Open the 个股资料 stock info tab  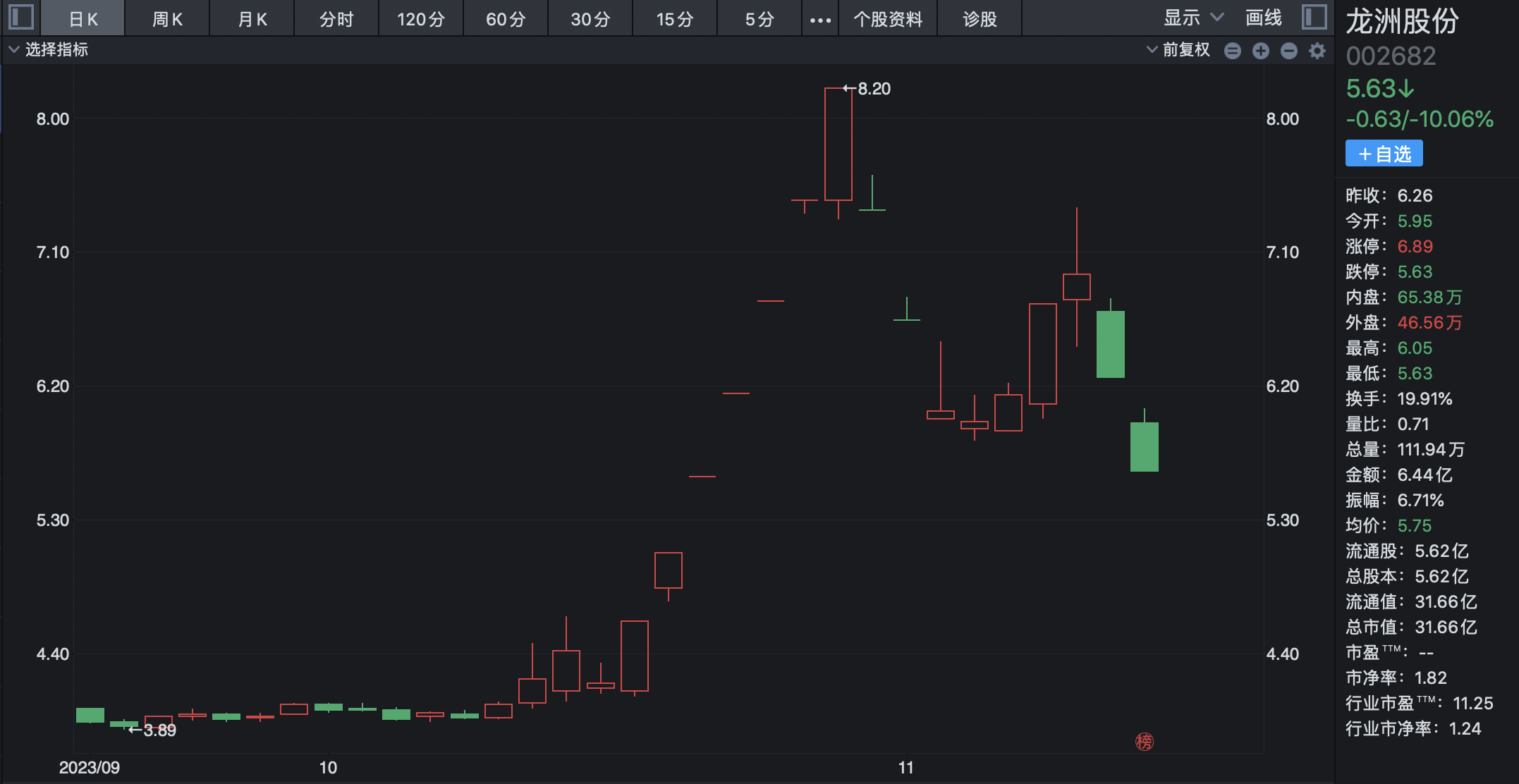(888, 19)
